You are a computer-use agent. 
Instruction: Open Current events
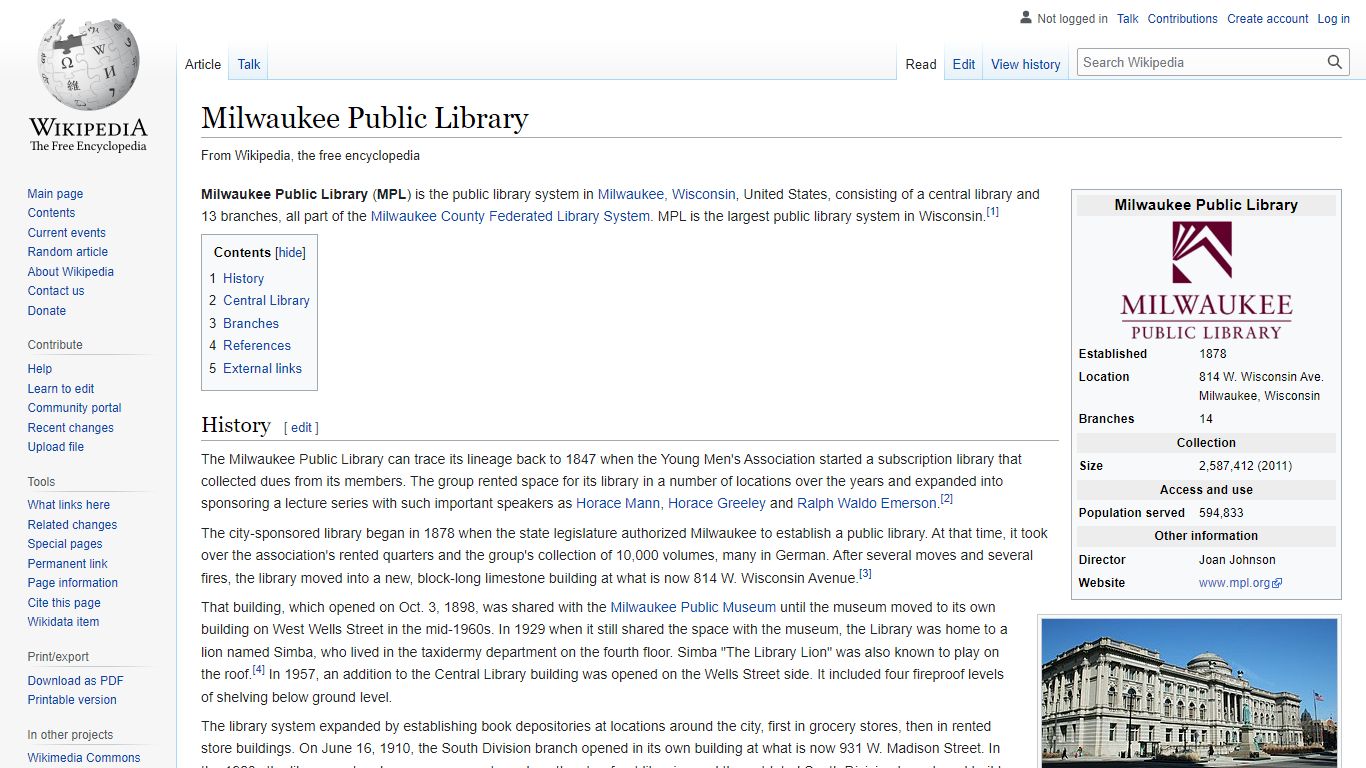click(66, 233)
